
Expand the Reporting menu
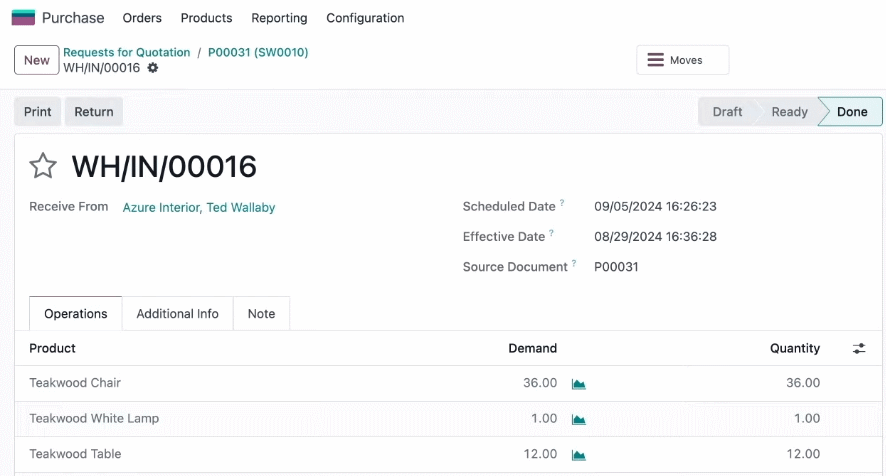(279, 18)
